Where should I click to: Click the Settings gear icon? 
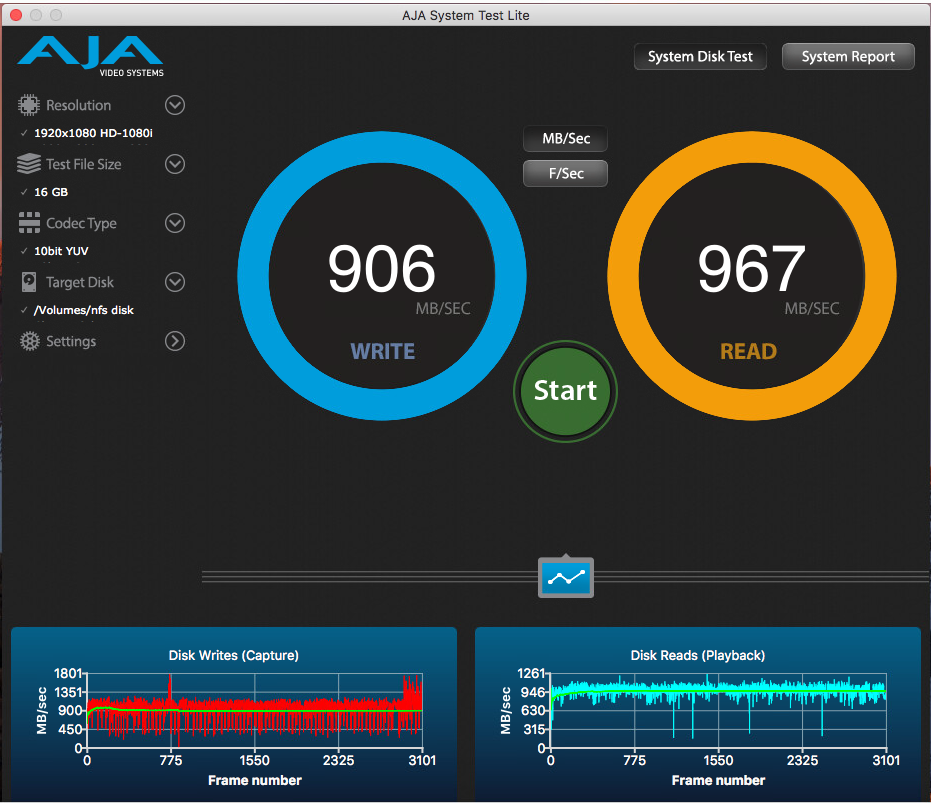(29, 341)
